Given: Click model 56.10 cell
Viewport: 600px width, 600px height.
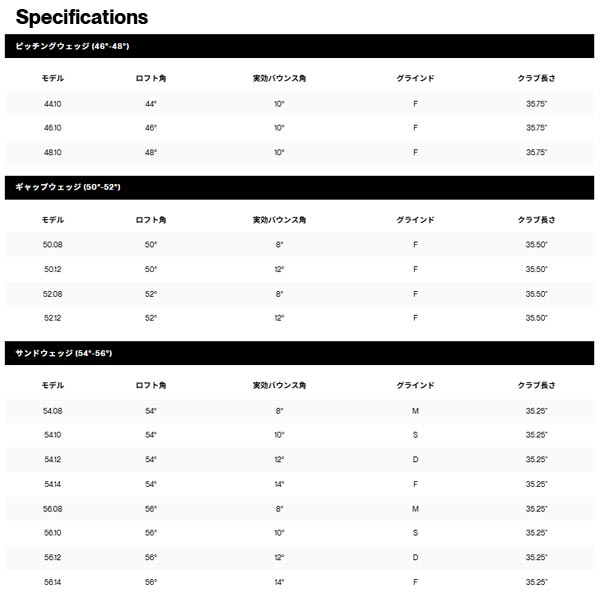Looking at the screenshot, I should [x=53, y=533].
